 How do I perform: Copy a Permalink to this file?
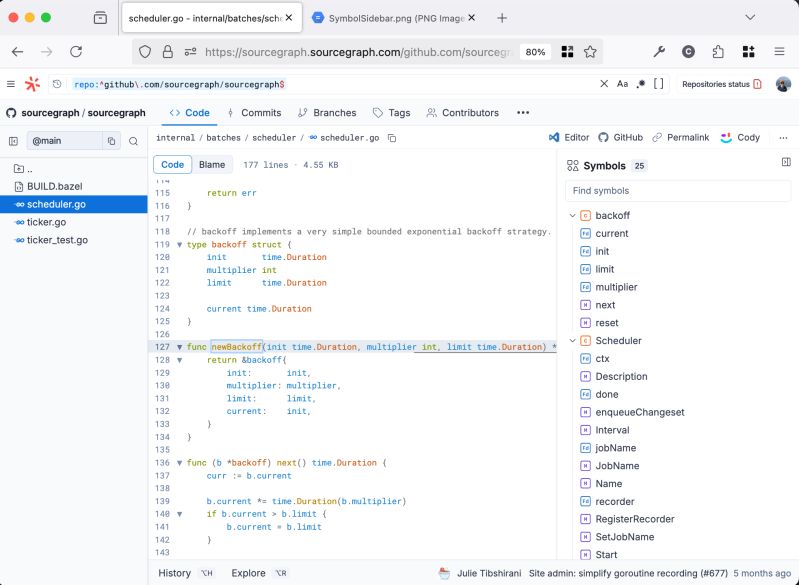(681, 138)
